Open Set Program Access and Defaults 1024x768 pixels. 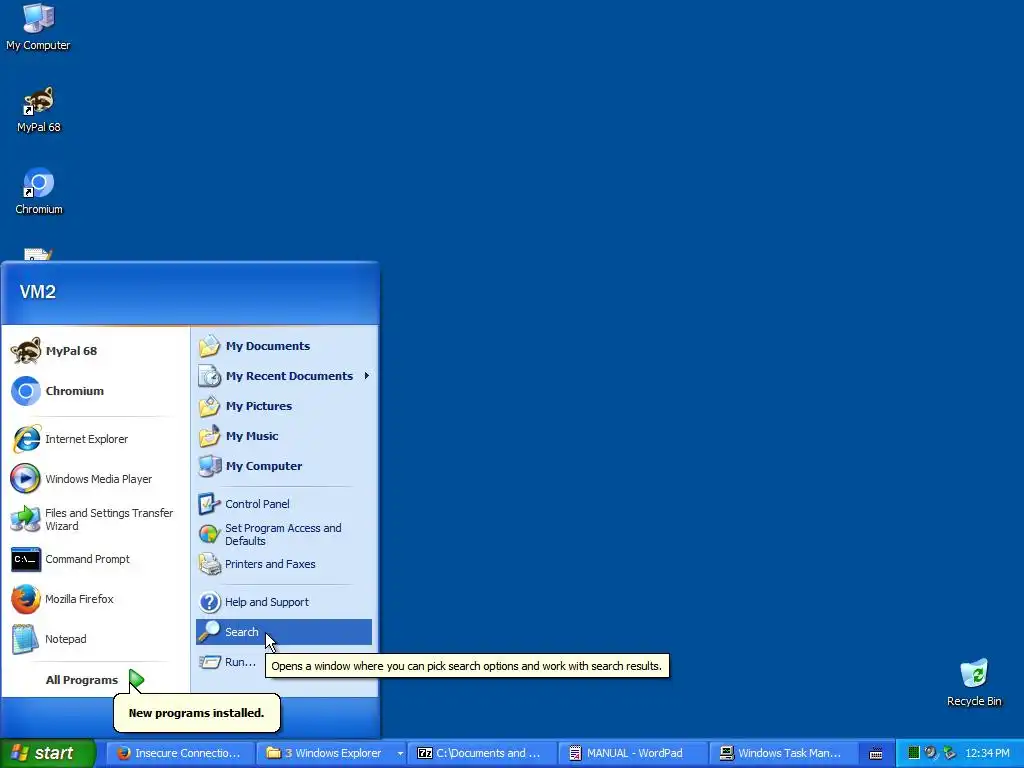click(x=284, y=535)
